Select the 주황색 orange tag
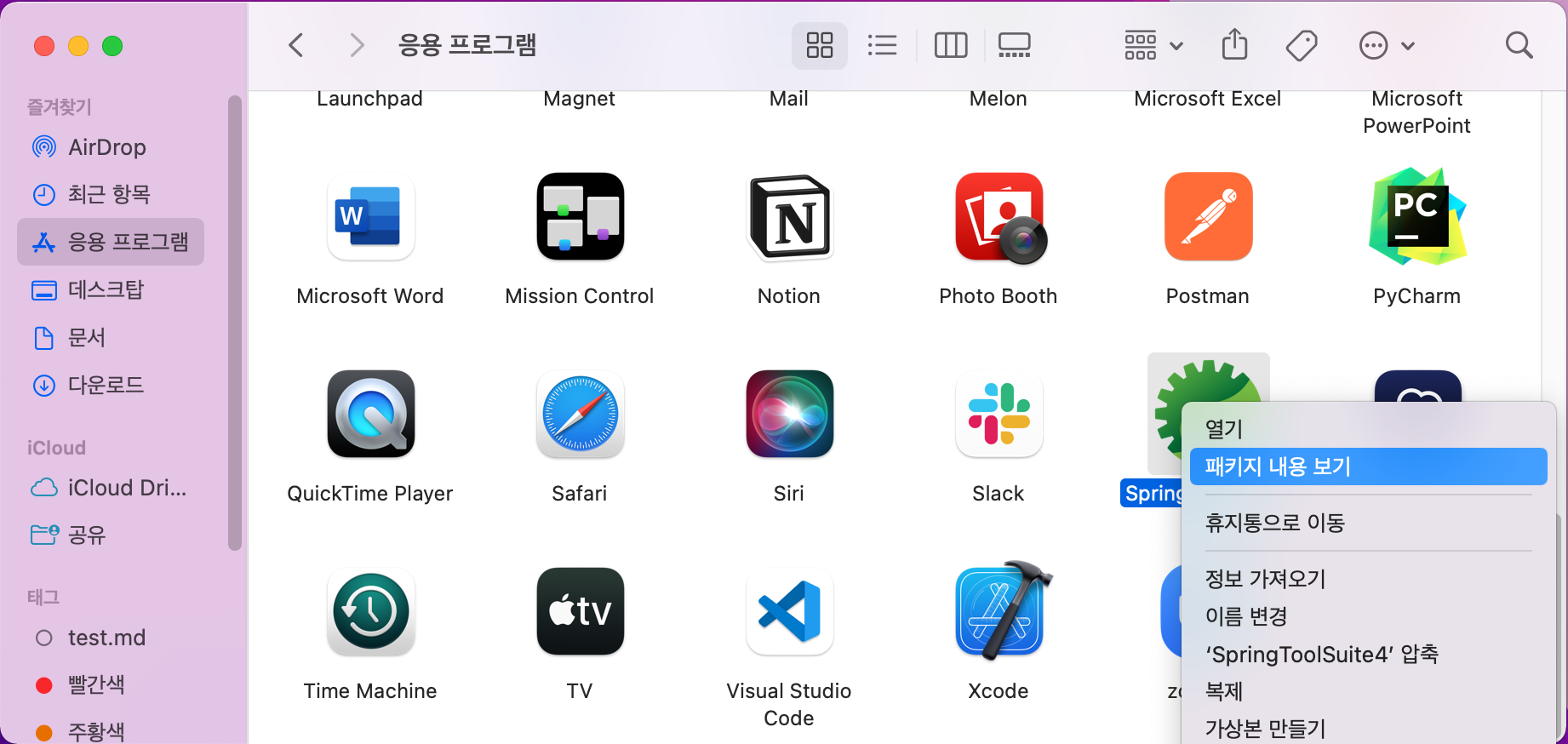This screenshot has width=1568, height=744. pyautogui.click(x=111, y=731)
